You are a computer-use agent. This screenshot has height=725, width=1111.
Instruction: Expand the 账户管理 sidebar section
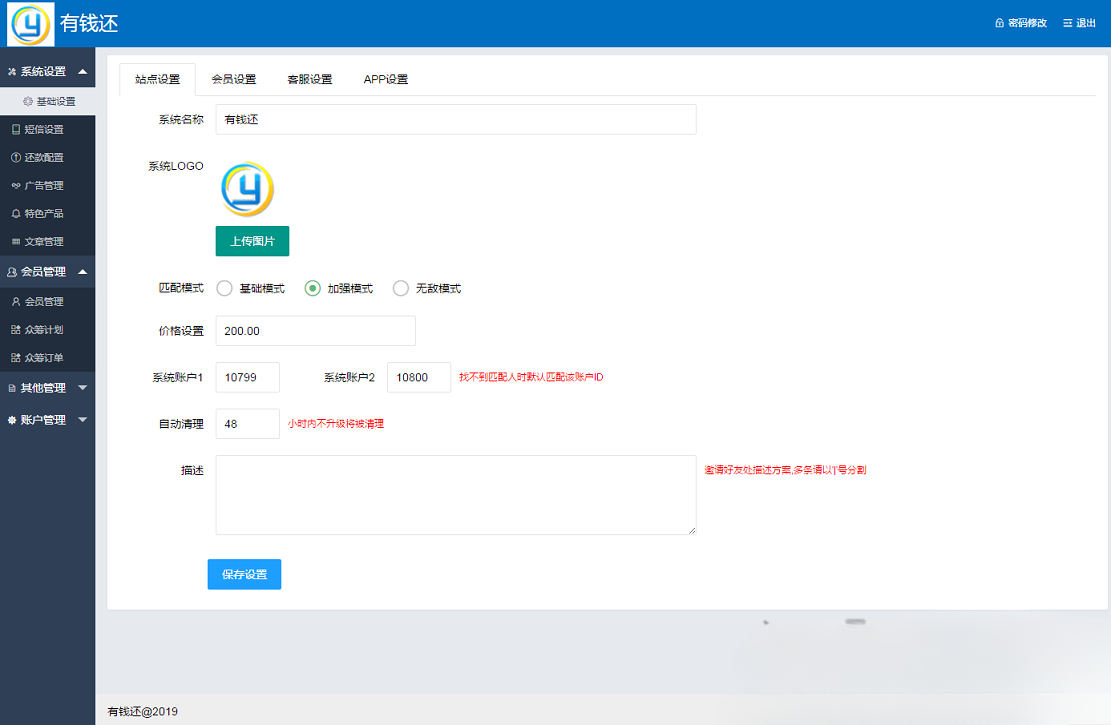click(x=44, y=419)
